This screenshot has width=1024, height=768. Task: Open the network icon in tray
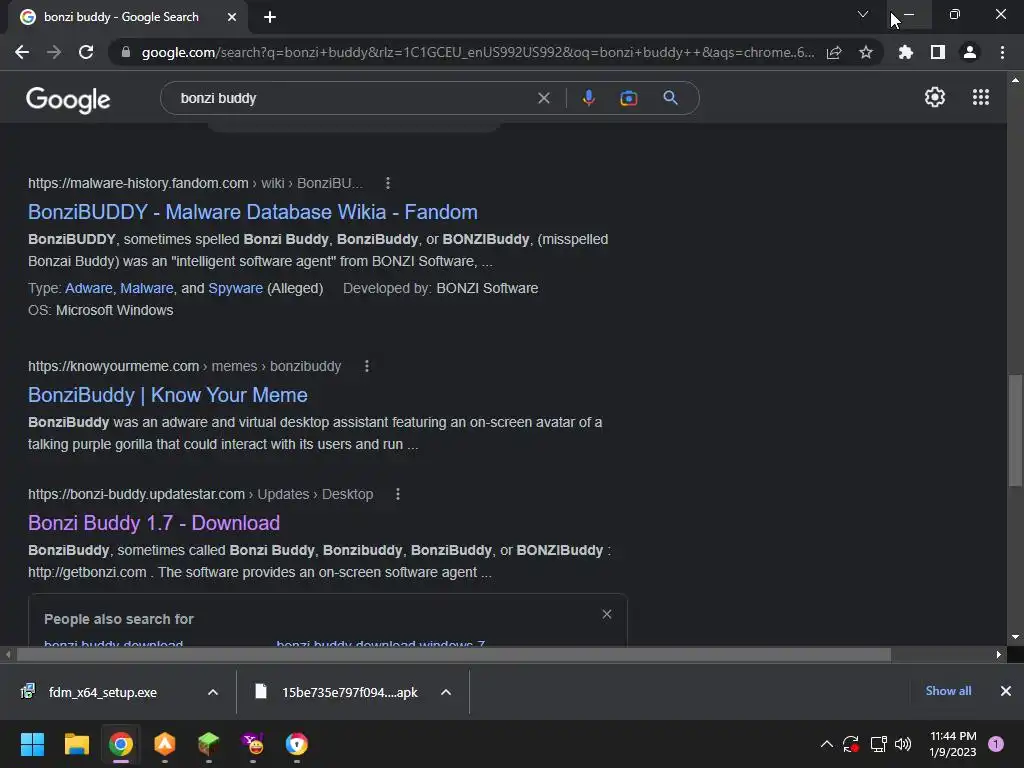878,744
